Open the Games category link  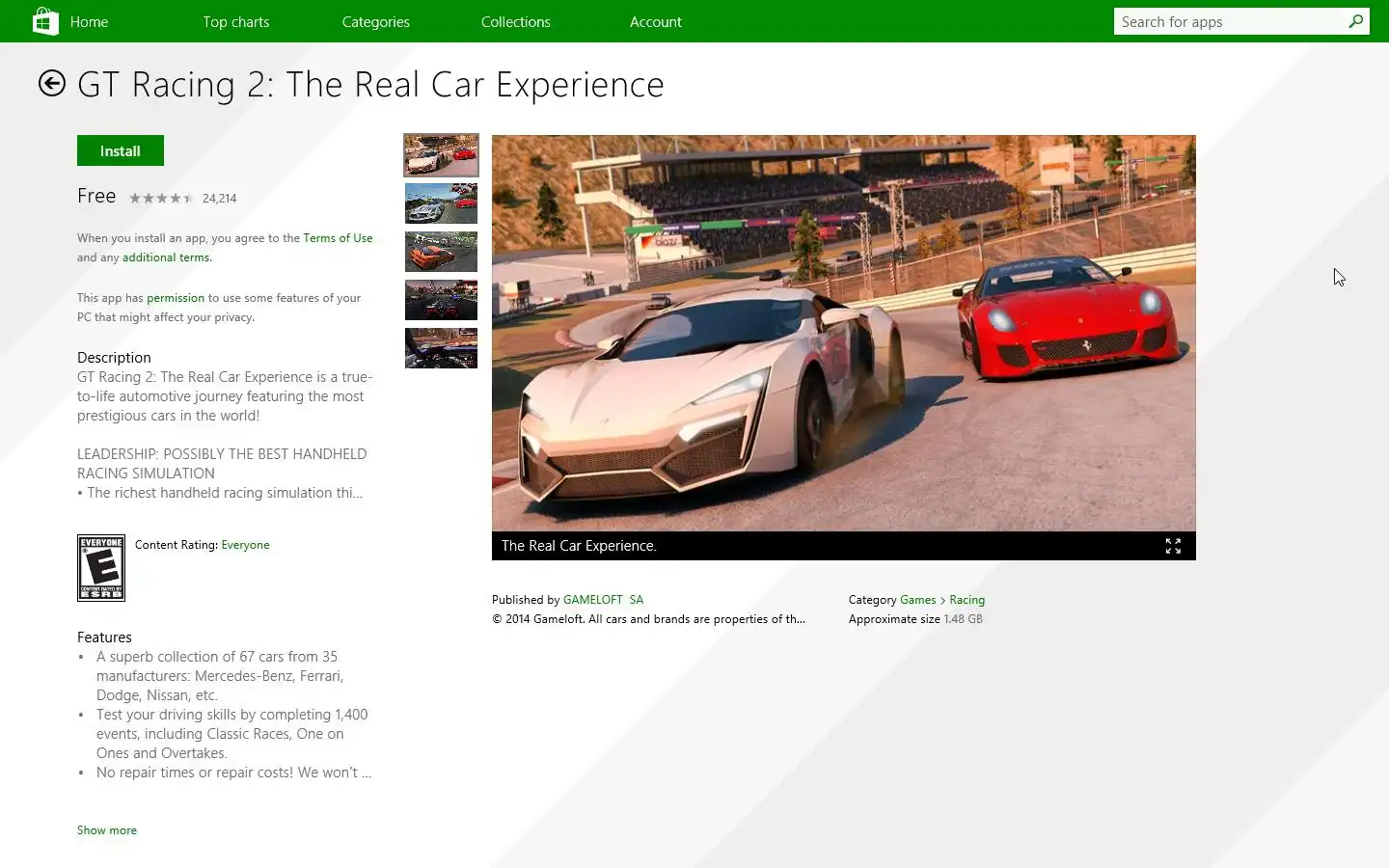(918, 600)
